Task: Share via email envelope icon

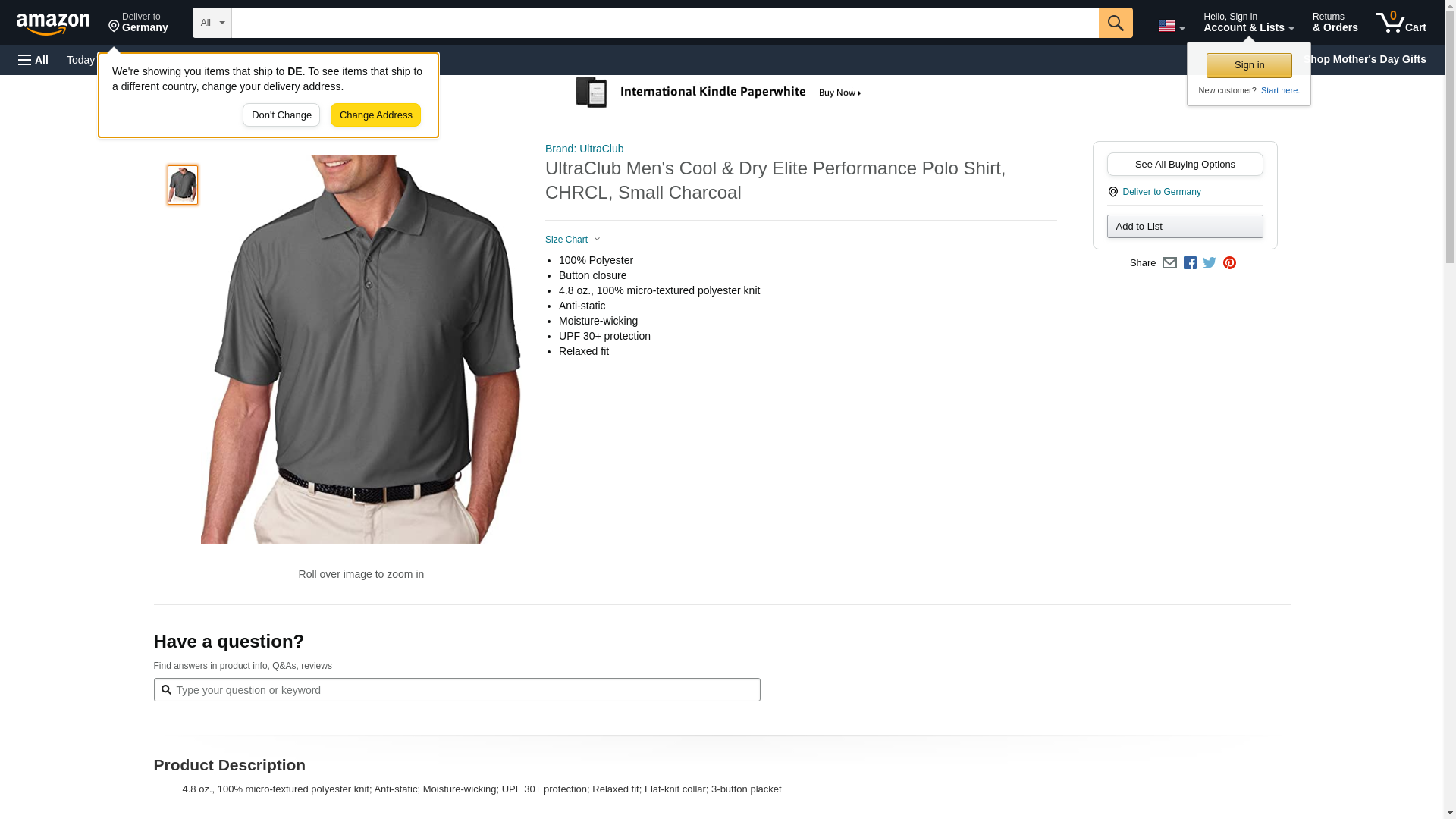Action: pyautogui.click(x=1169, y=263)
